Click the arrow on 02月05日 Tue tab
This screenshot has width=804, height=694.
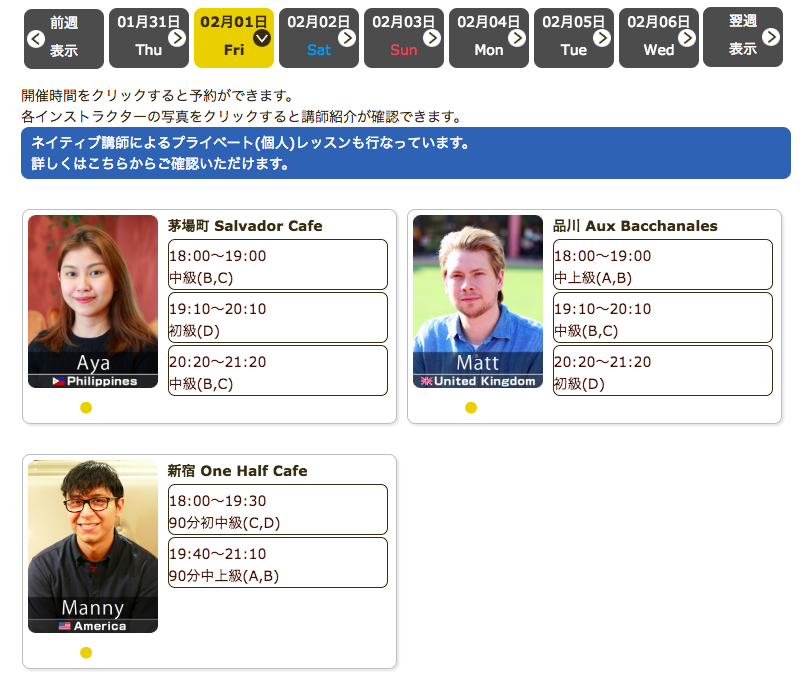point(602,38)
